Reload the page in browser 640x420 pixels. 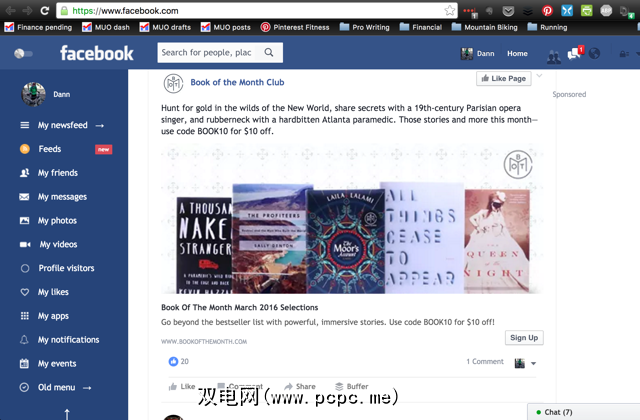(x=45, y=11)
